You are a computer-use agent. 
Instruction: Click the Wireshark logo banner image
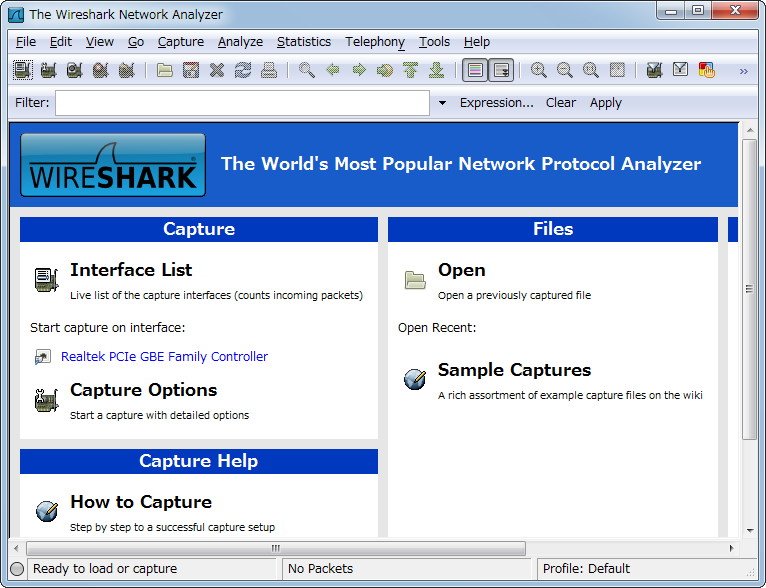coord(113,165)
